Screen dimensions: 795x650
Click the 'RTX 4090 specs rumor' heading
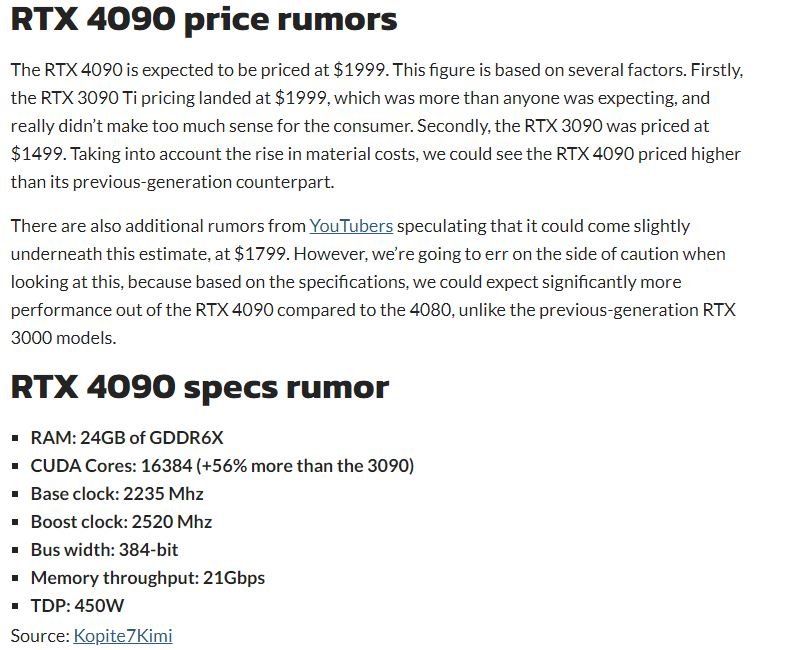click(200, 387)
